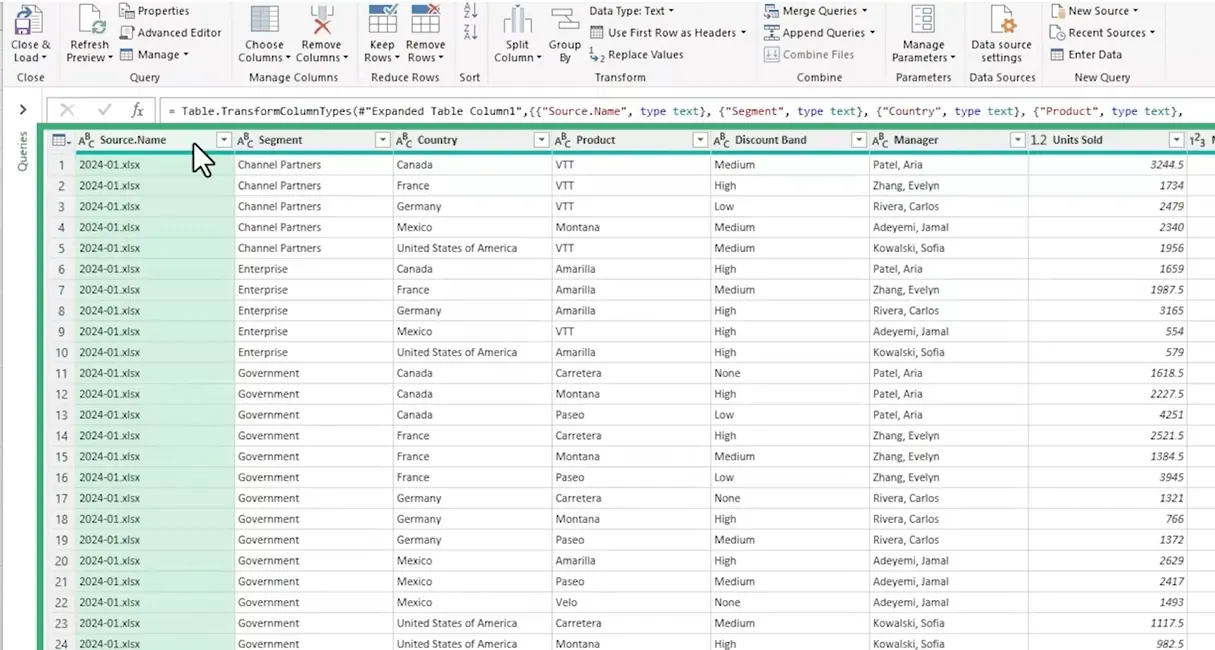Open the New Source menu
Viewport: 1215px width, 650px height.
[1095, 11]
